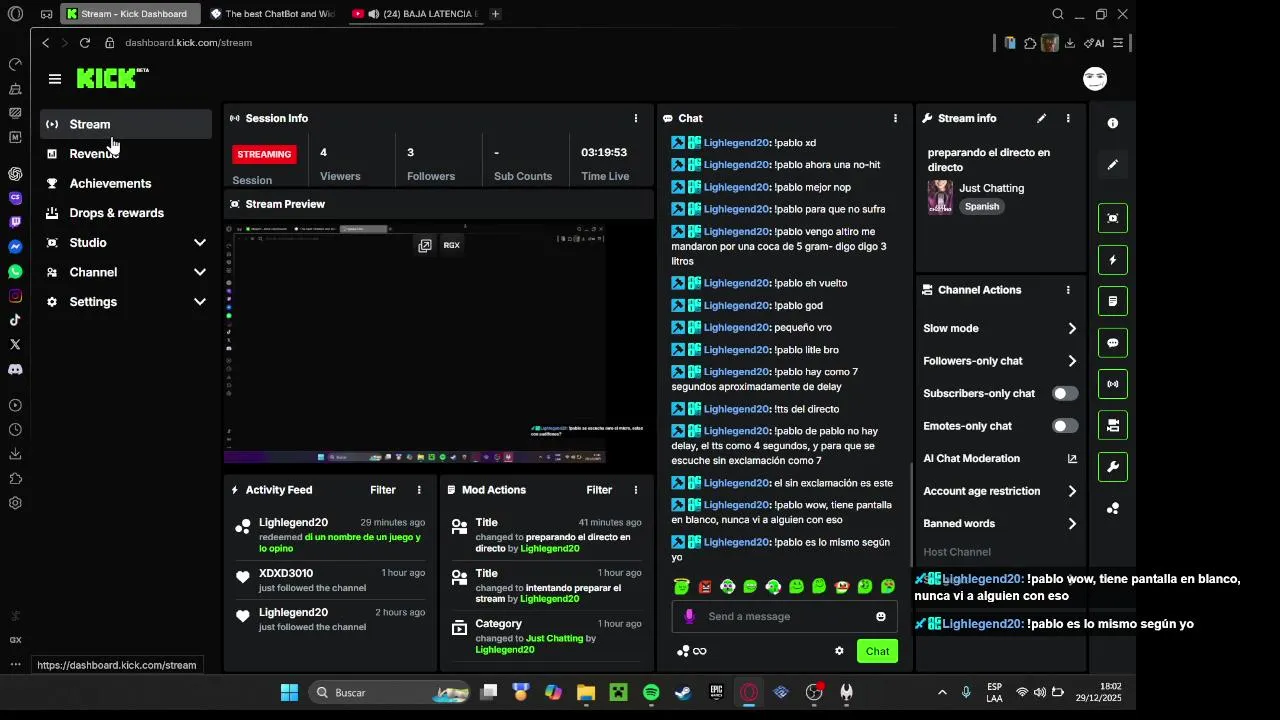1280x720 pixels.
Task: Click the taskbar Buscar search box
Action: click(388, 692)
